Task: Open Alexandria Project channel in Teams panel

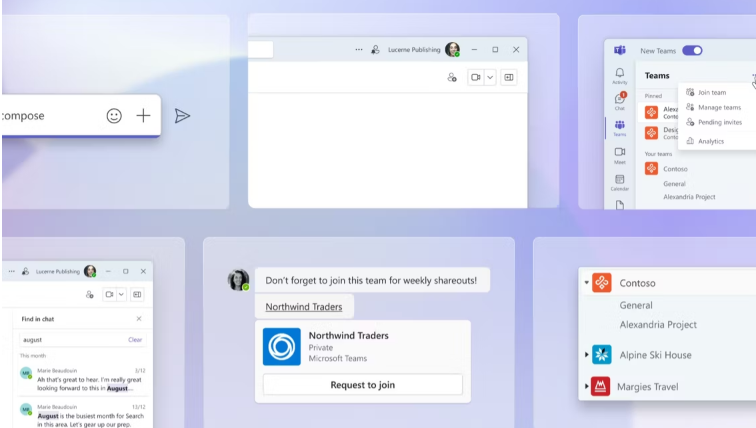Action: click(x=689, y=197)
